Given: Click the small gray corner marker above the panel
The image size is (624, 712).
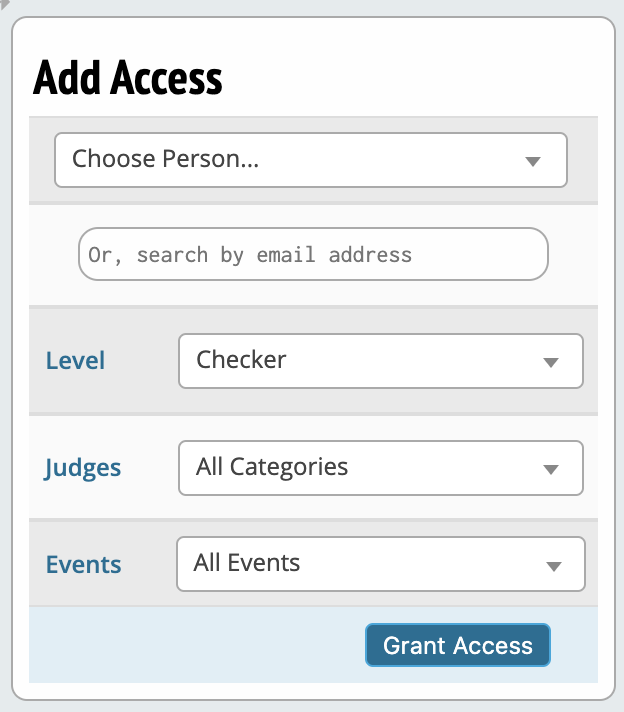Looking at the screenshot, I should coord(4,4).
